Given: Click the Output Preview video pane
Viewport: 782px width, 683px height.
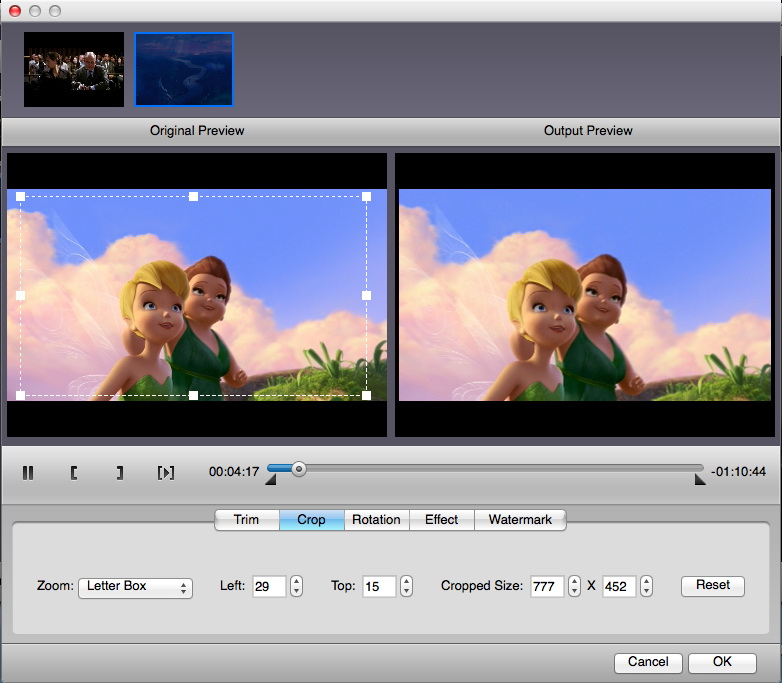Looking at the screenshot, I should pyautogui.click(x=585, y=295).
